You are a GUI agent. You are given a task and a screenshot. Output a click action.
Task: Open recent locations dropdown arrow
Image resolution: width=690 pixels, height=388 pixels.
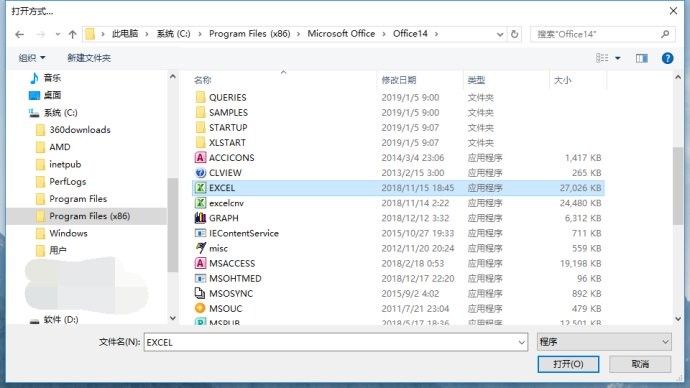pyautogui.click(x=58, y=34)
